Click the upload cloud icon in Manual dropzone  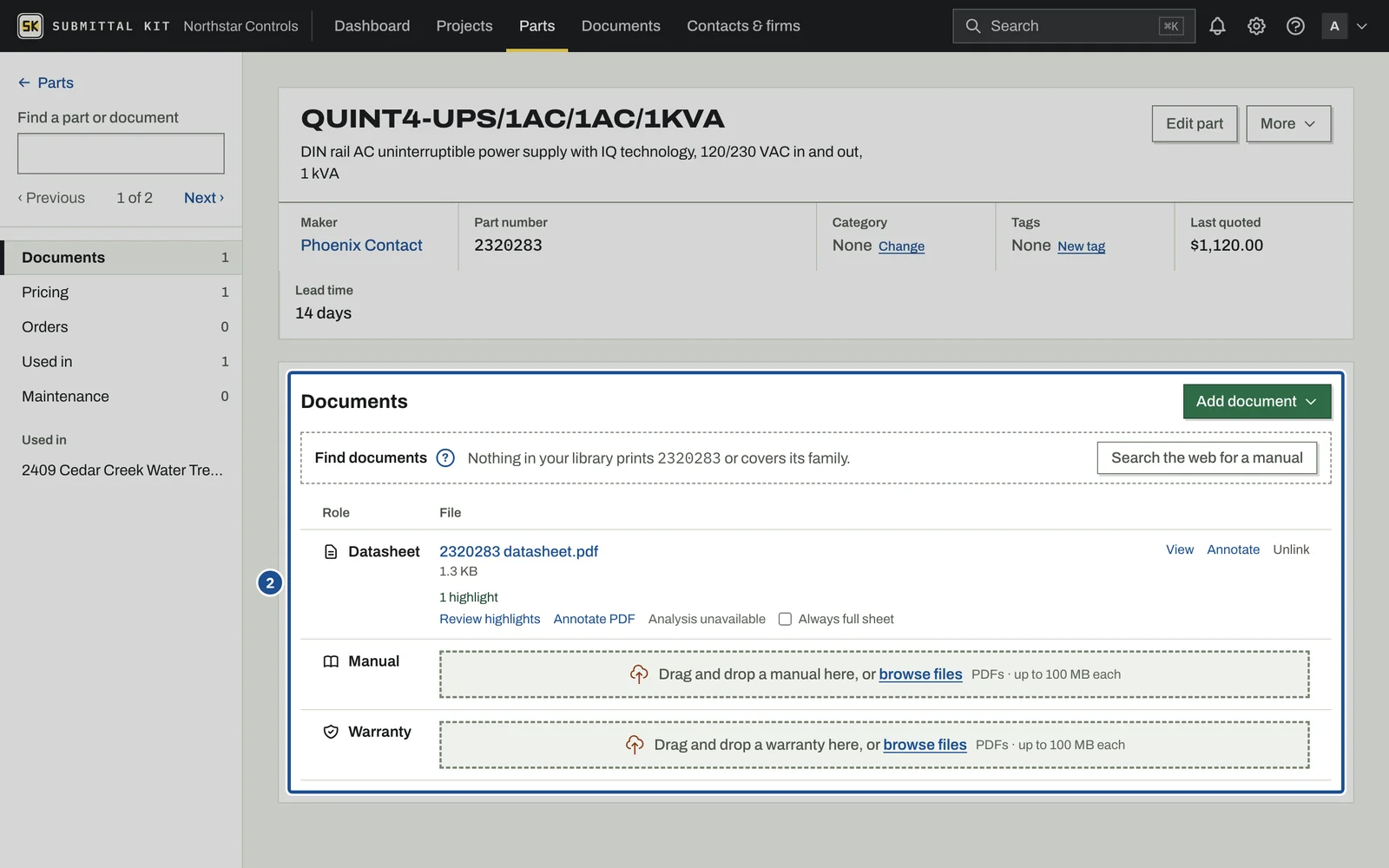(x=639, y=674)
